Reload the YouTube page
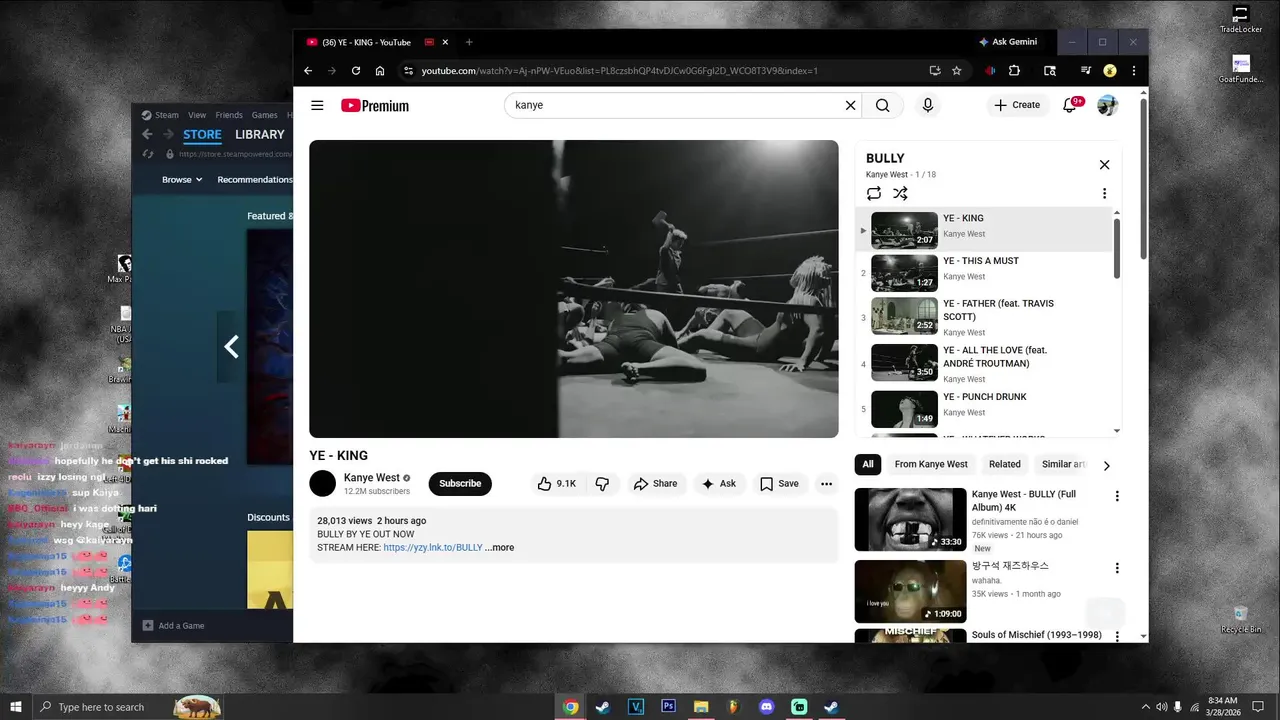Screen dimensions: 1280x720 (356, 71)
